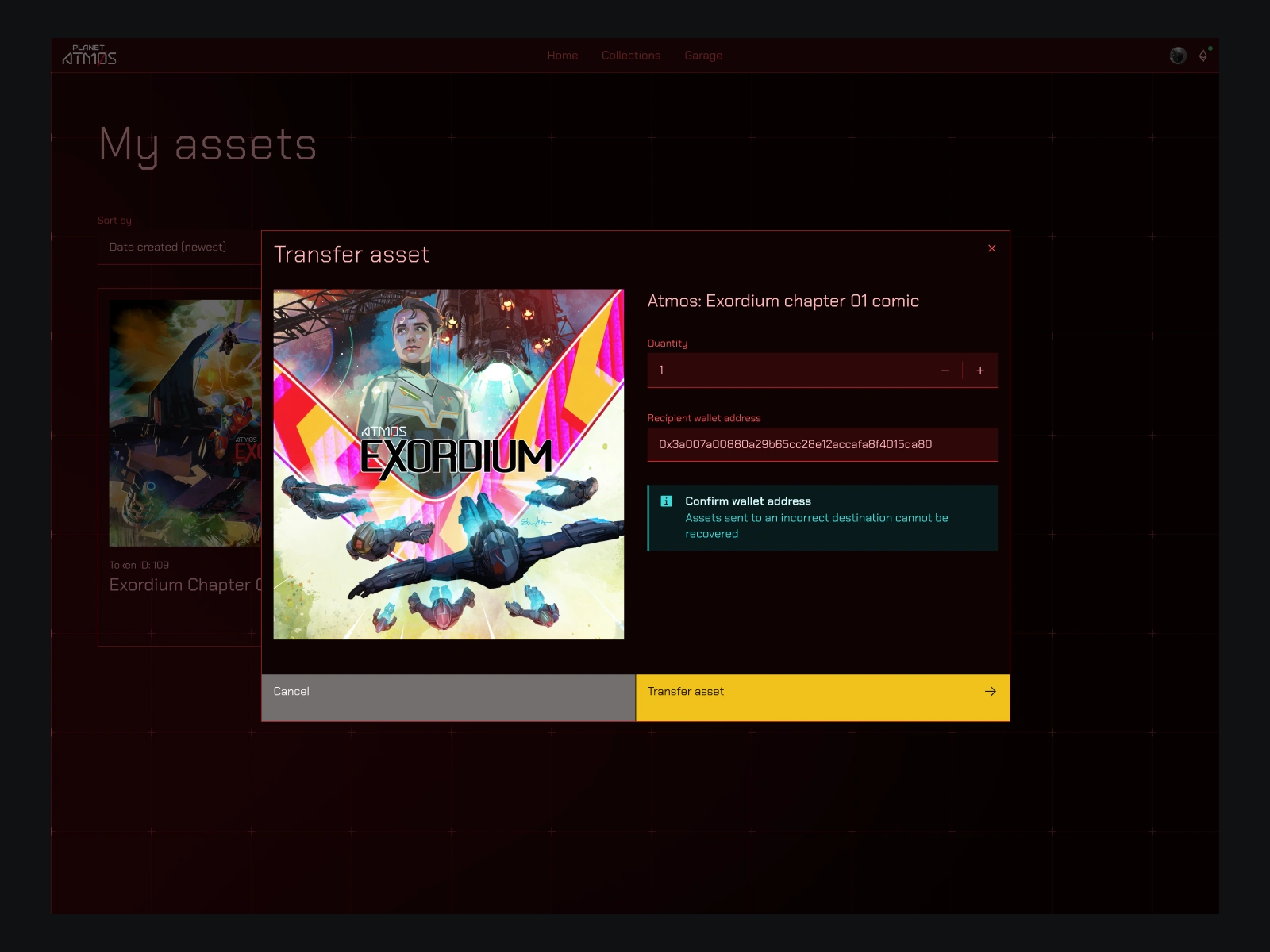Screen dimensions: 1270x952
Task: Edit the Recipient wallet address field
Action: click(x=822, y=444)
